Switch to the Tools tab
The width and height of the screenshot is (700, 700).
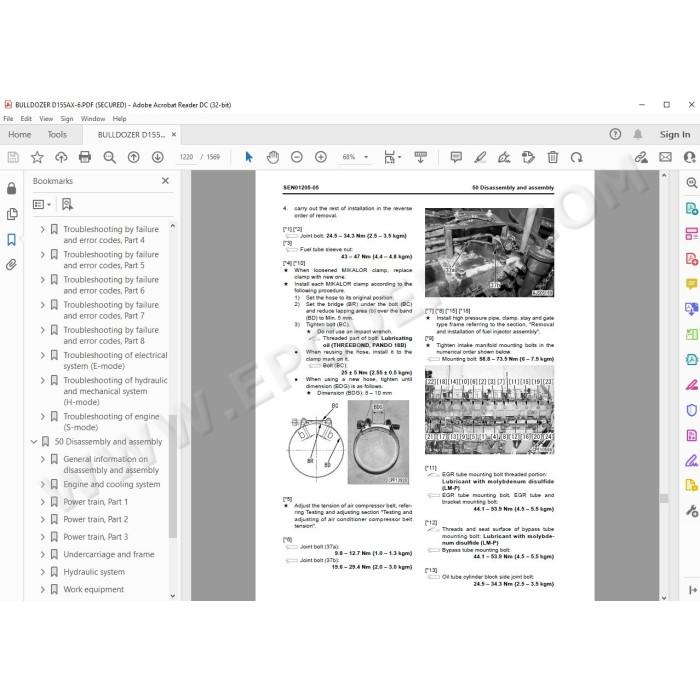tap(57, 134)
